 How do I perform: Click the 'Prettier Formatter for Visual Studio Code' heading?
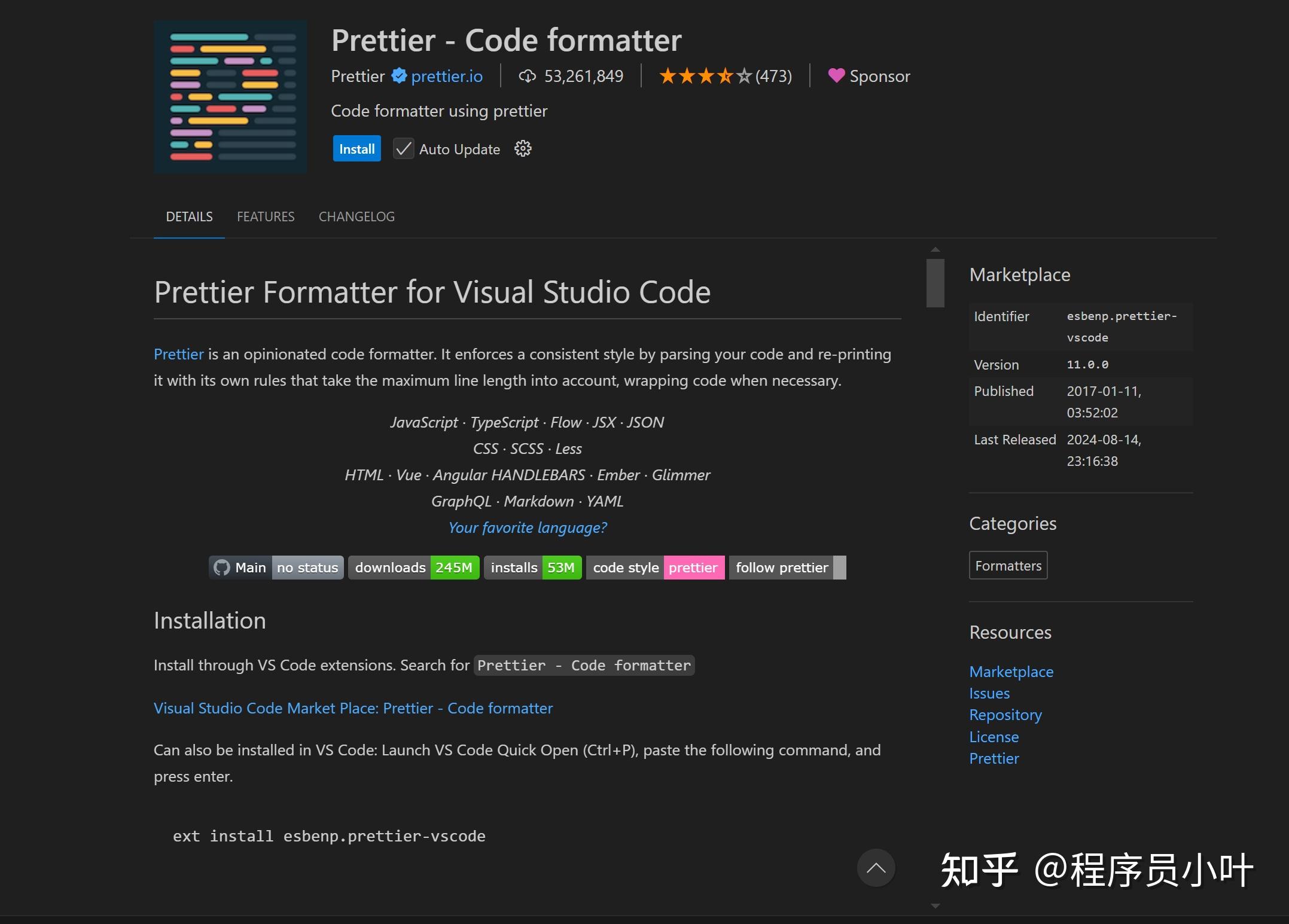coord(432,292)
